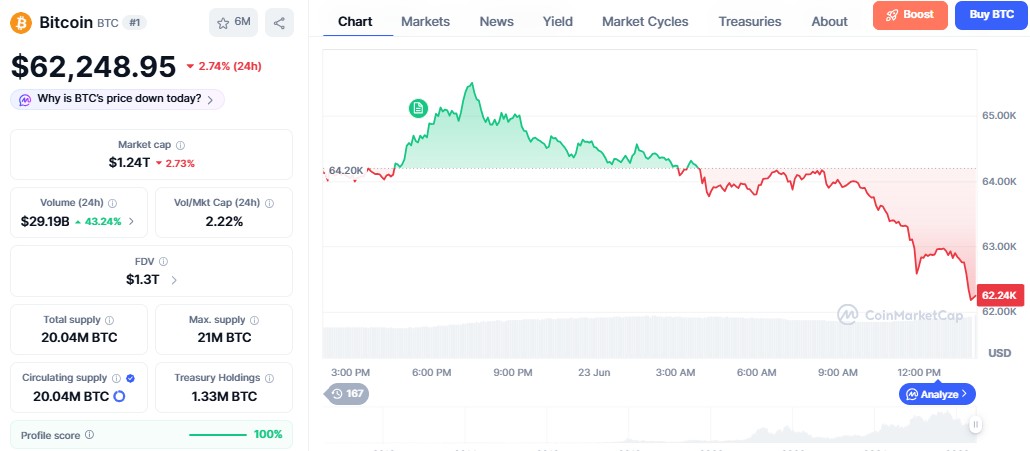The image size is (1030, 451).
Task: Click the 2.22% Vol/Mkt Cap value
Action: [224, 221]
